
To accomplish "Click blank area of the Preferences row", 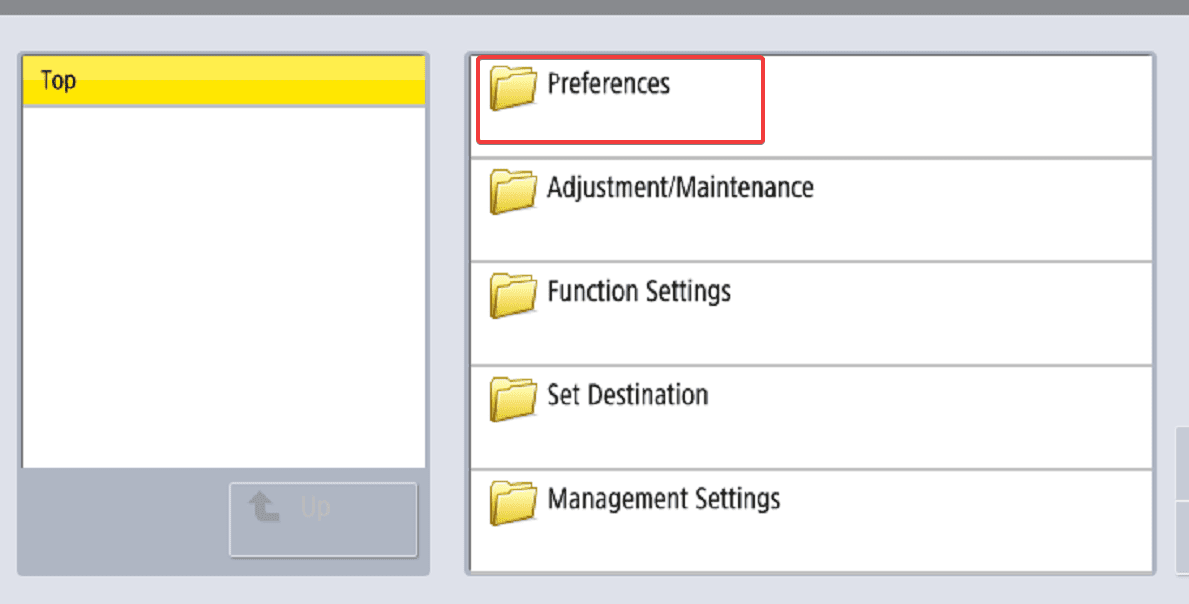I will coord(955,106).
